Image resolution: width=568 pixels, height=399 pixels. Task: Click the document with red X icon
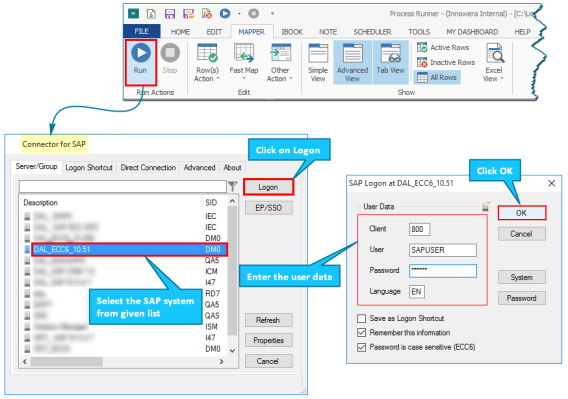(207, 14)
